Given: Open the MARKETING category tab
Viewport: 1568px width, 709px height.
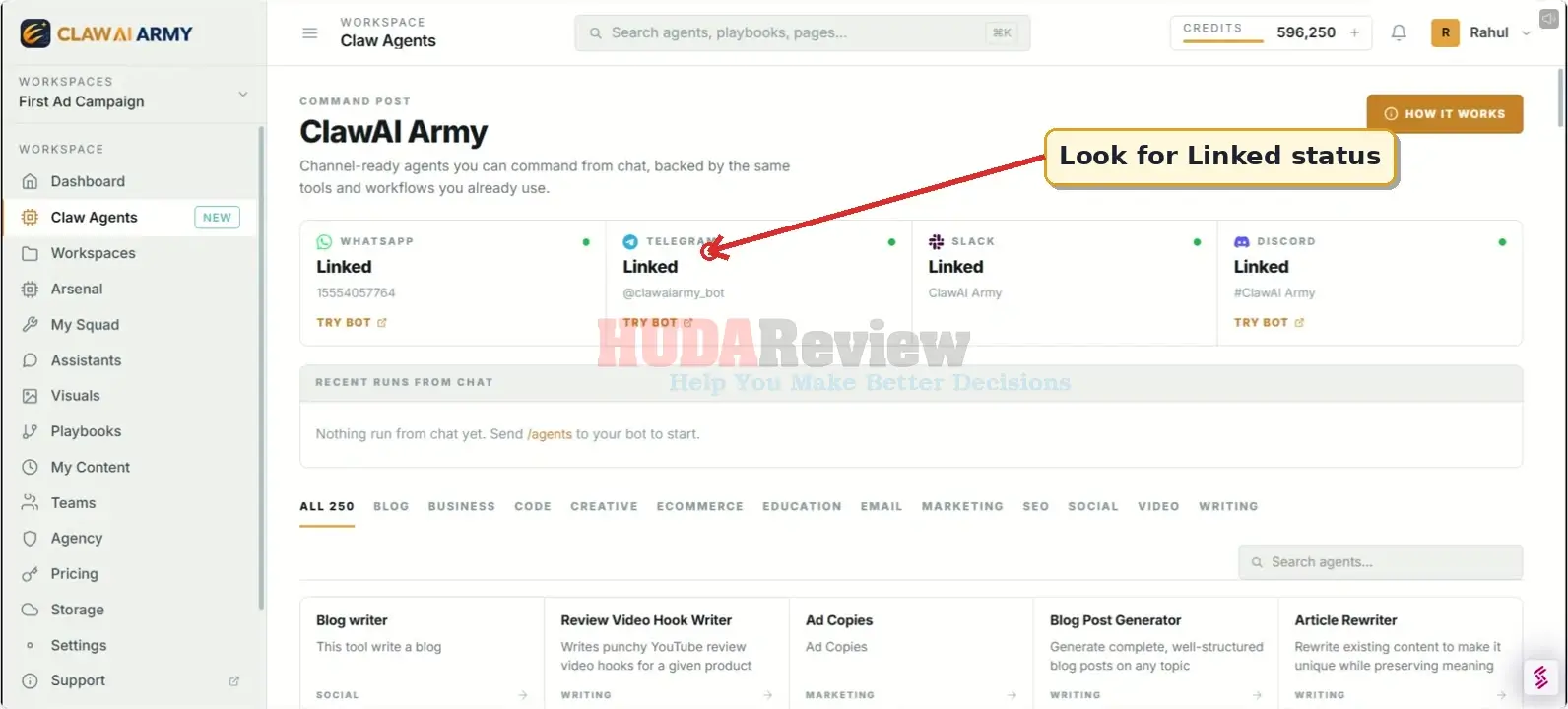Looking at the screenshot, I should click(962, 506).
